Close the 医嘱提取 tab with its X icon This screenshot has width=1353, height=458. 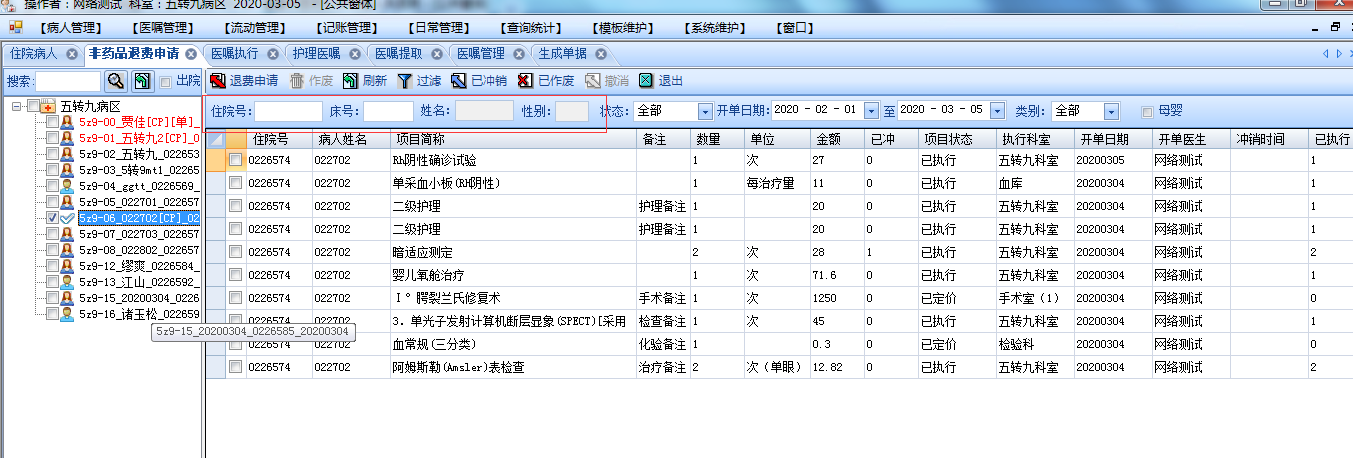click(x=436, y=53)
